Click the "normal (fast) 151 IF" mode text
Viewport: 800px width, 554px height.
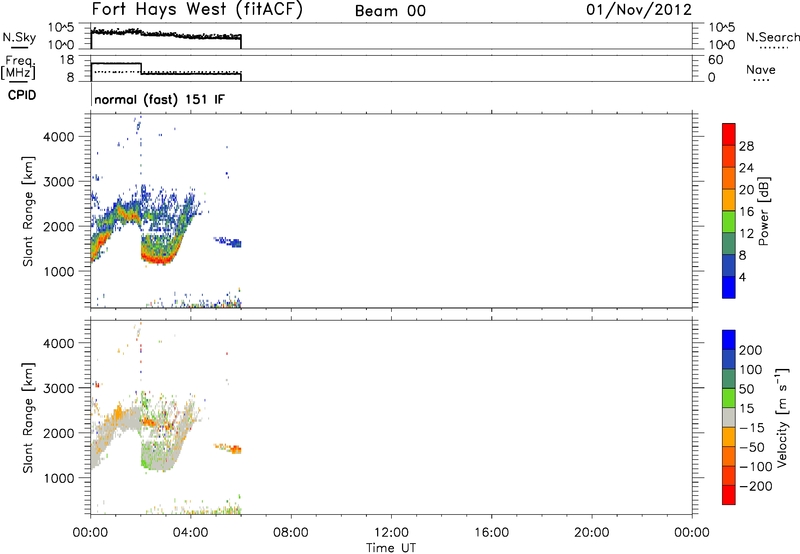coord(159,99)
